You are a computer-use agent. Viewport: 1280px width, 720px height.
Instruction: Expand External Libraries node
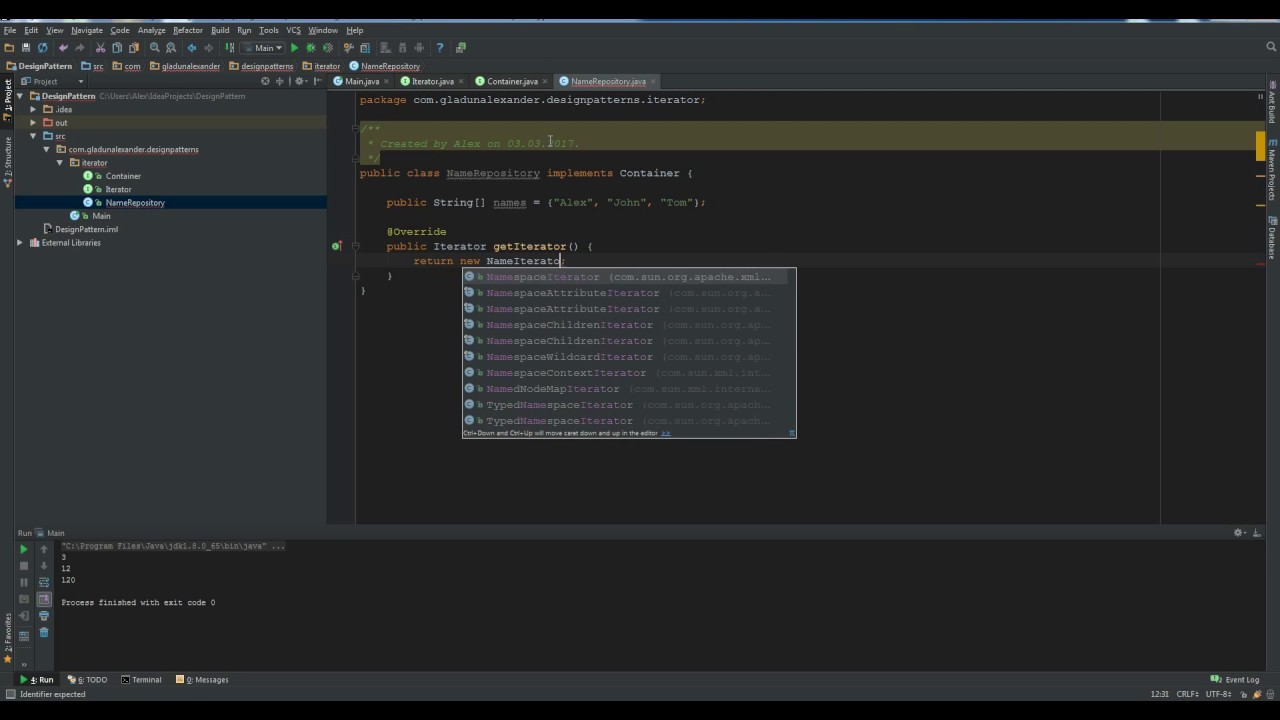[x=20, y=242]
